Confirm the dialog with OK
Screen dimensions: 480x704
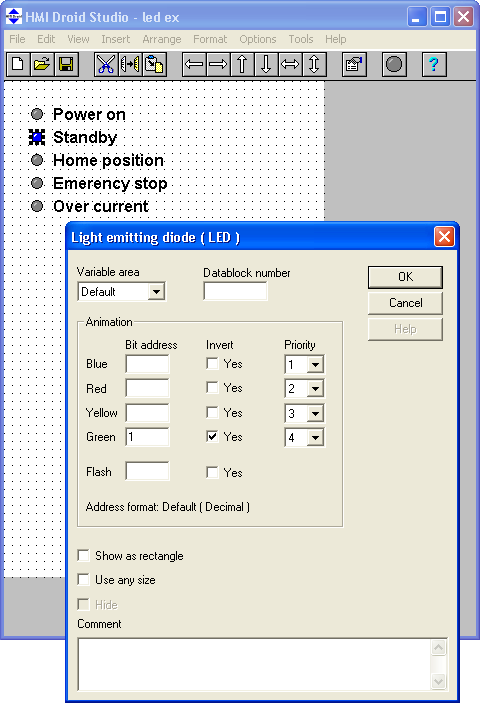(405, 277)
